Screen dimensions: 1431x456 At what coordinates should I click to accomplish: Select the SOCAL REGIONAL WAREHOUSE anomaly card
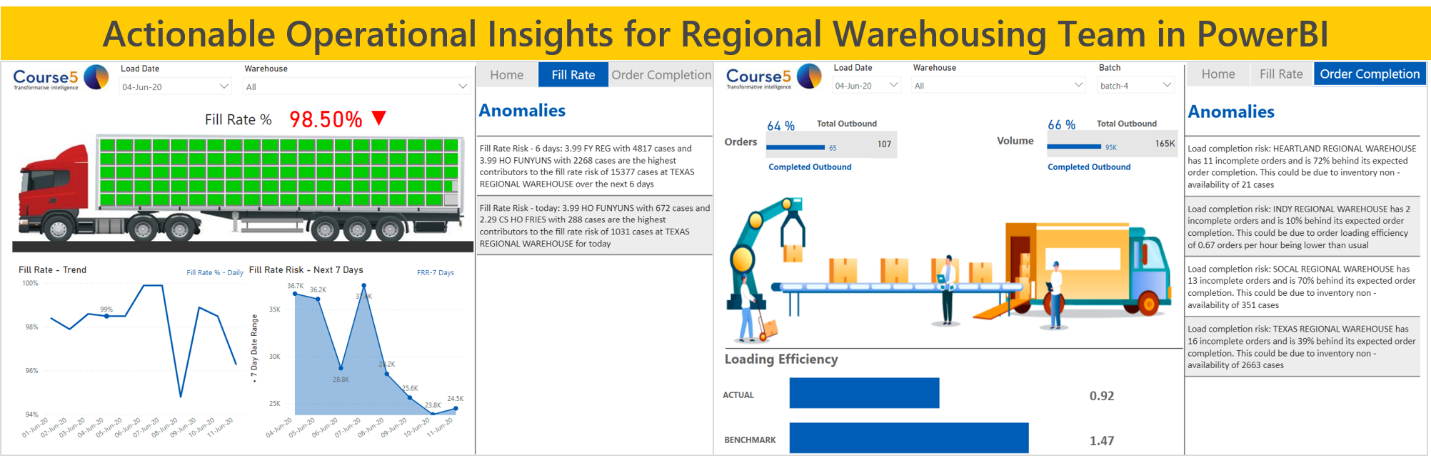(x=1302, y=286)
